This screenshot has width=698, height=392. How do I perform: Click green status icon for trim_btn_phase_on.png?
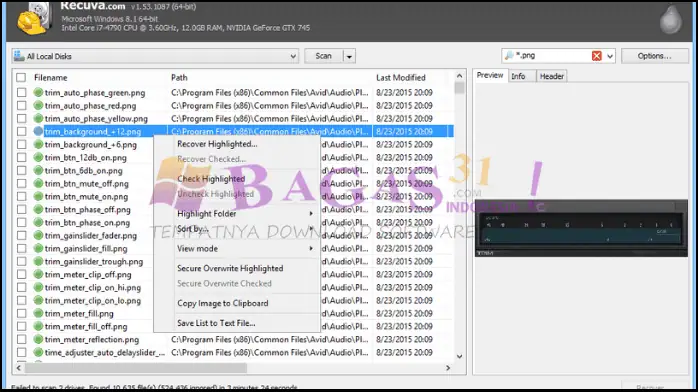point(38,222)
